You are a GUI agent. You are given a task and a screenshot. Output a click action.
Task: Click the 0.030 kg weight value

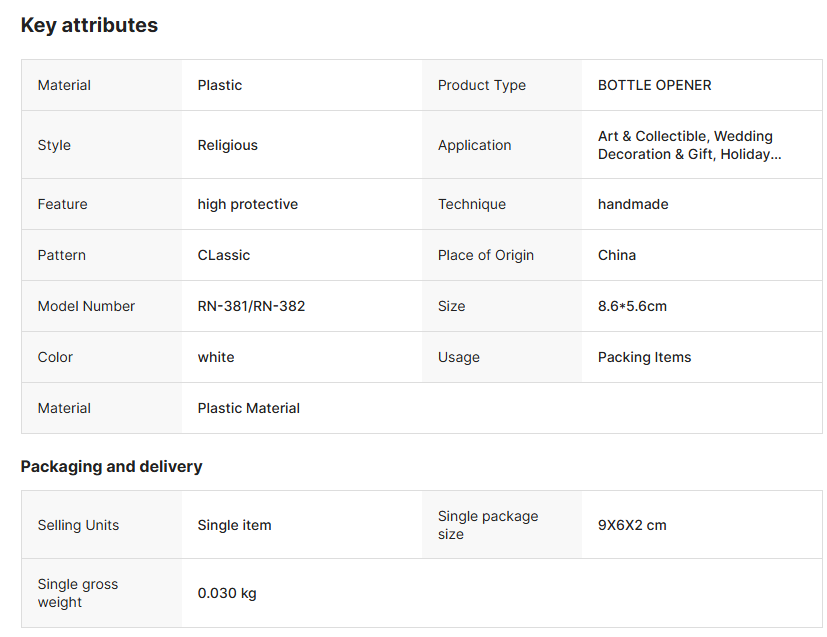click(226, 593)
